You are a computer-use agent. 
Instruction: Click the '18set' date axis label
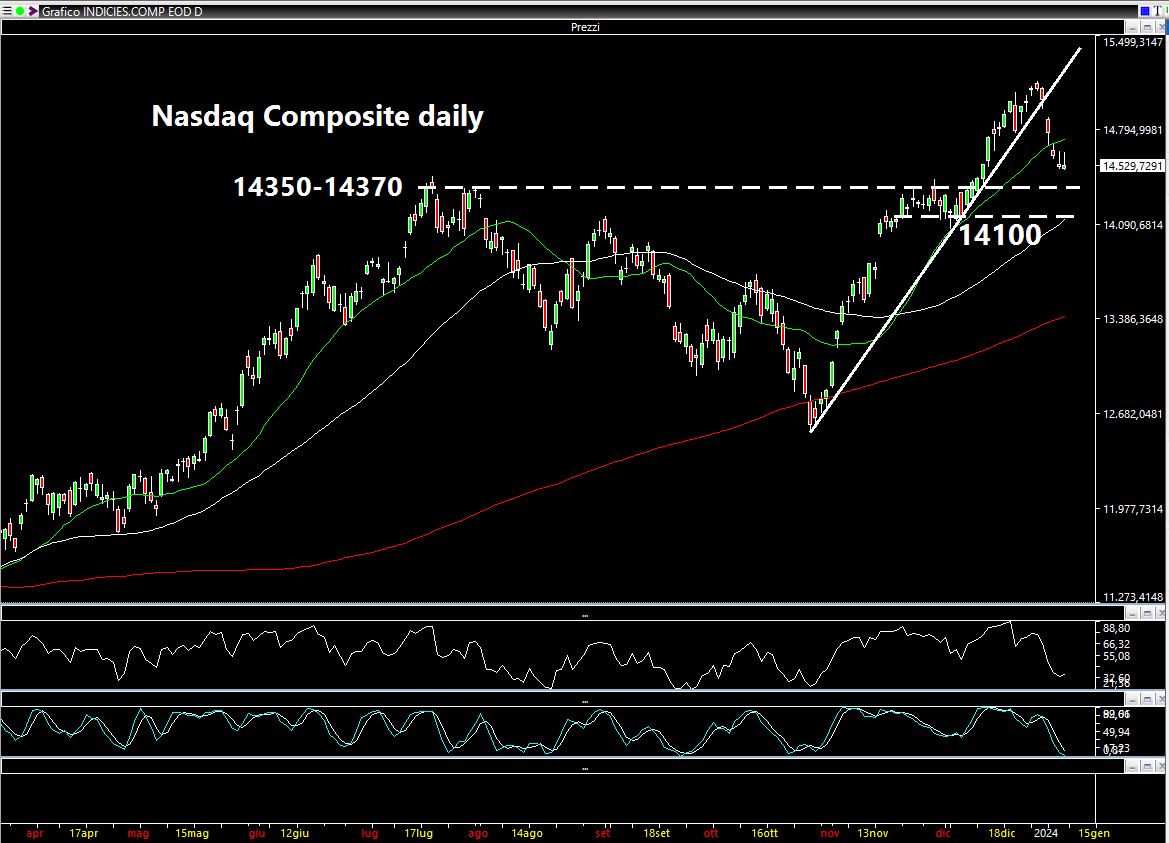coord(656,833)
